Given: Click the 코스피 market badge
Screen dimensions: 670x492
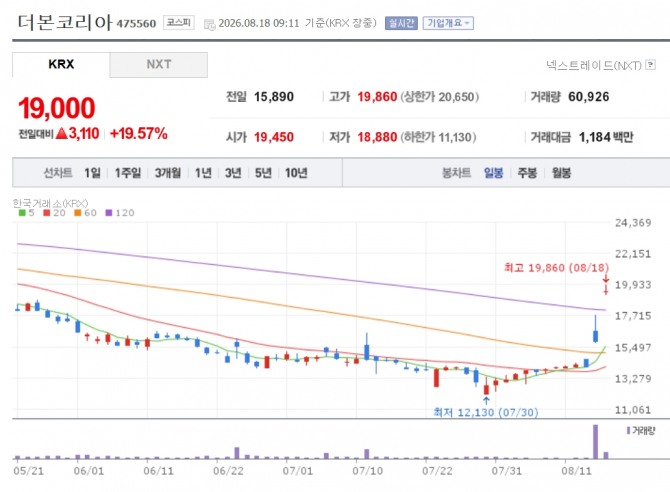Looking at the screenshot, I should pos(179,23).
